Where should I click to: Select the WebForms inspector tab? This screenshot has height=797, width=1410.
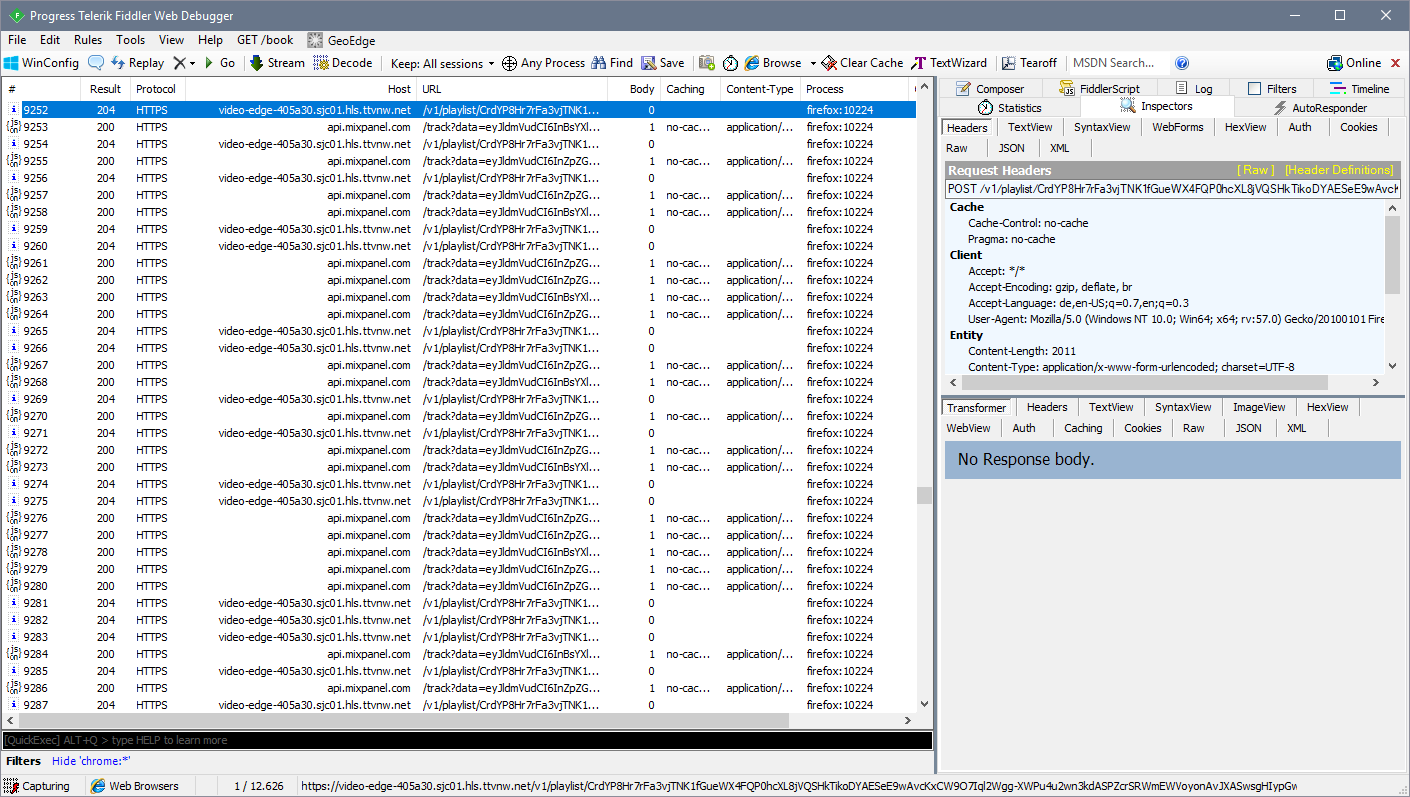click(x=1177, y=127)
